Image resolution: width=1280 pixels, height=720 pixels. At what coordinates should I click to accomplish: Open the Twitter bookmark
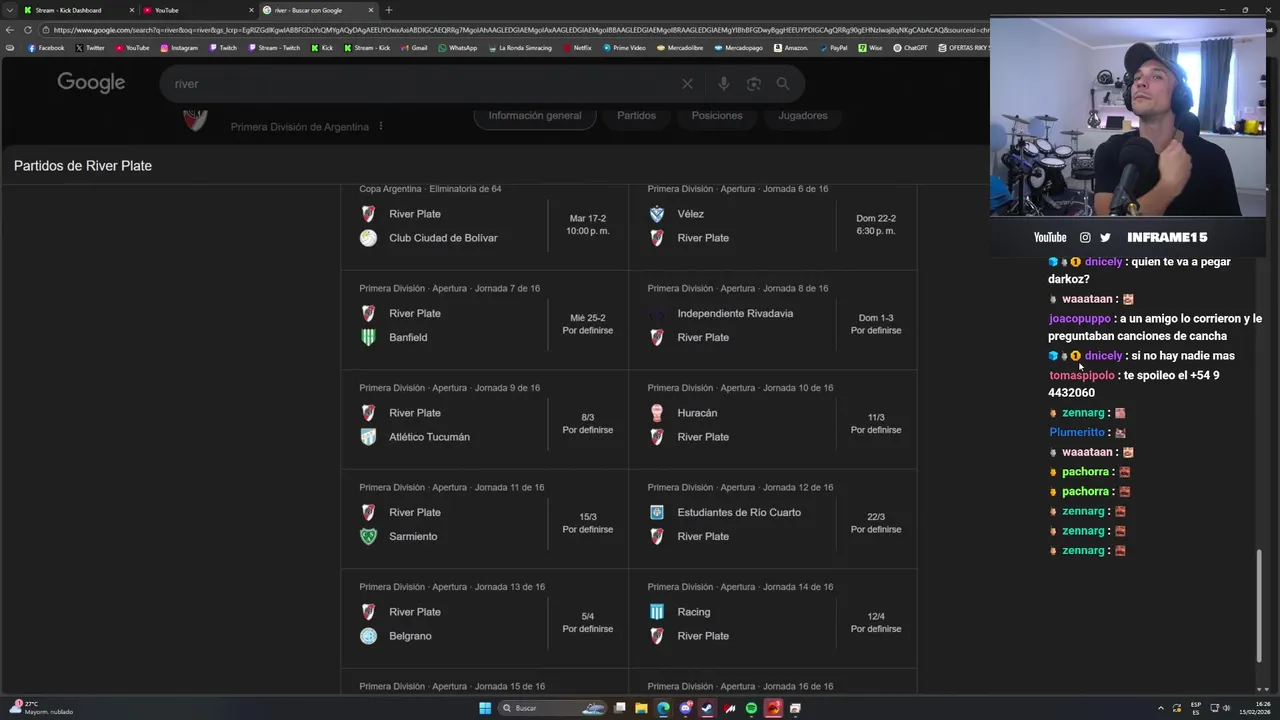90,48
